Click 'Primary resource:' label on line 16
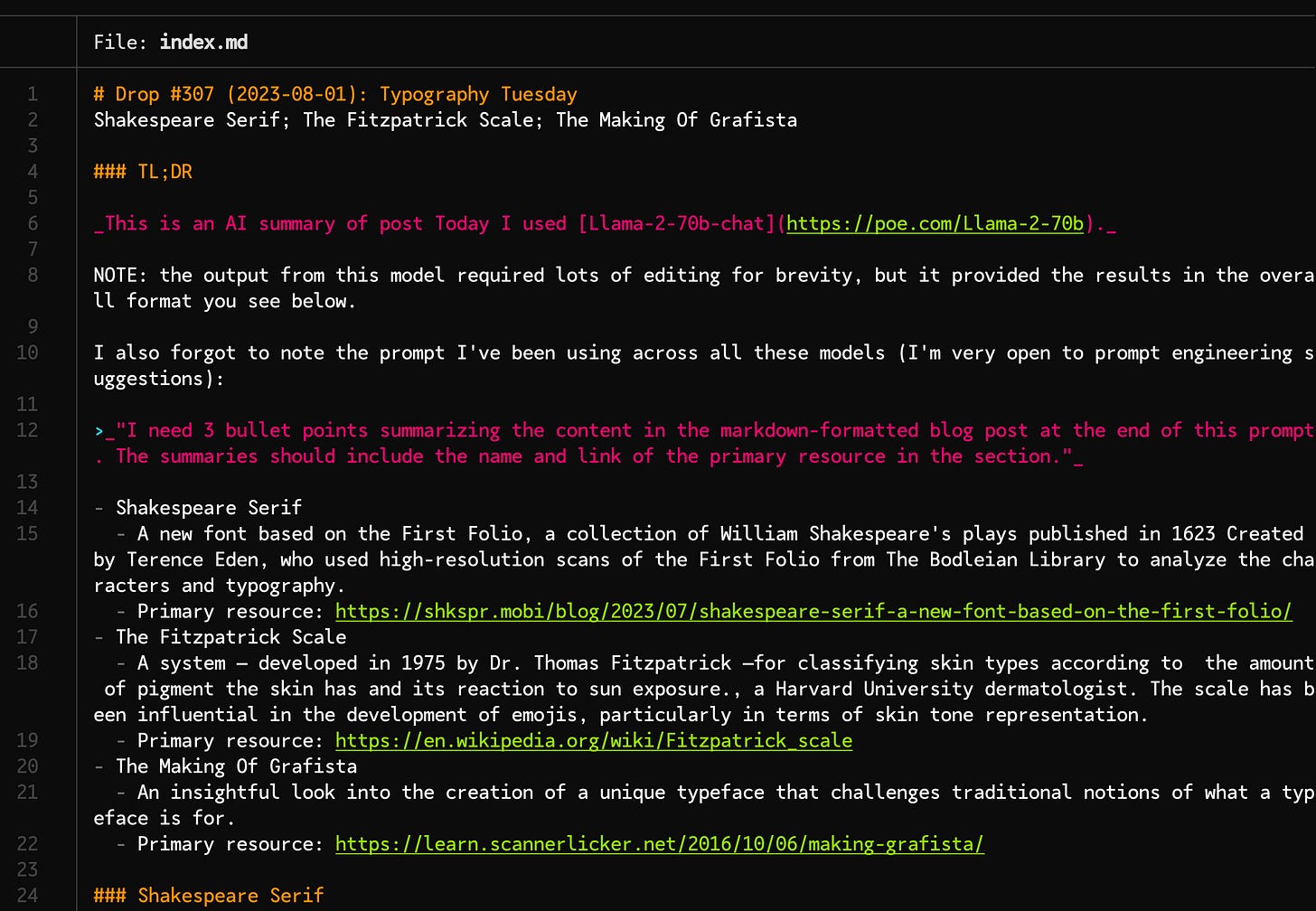Screen dimensions: 1316x911 pos(230,611)
